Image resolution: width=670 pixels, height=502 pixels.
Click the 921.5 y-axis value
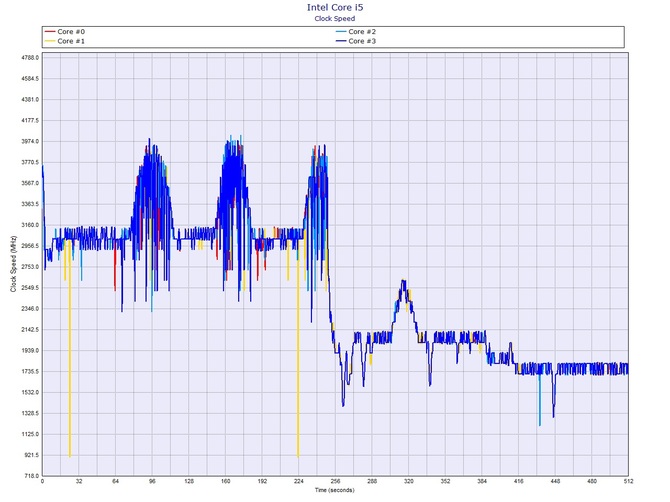[32, 455]
